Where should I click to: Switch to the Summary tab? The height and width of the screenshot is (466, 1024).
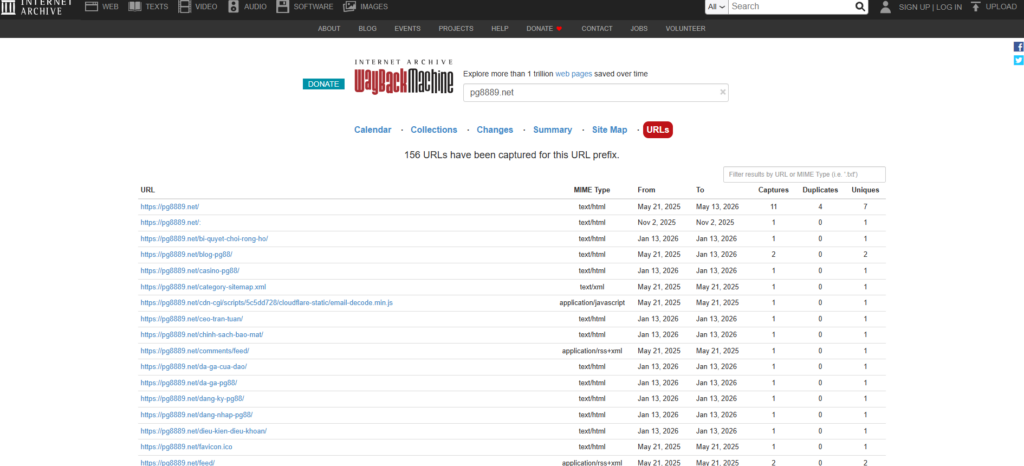[552, 130]
